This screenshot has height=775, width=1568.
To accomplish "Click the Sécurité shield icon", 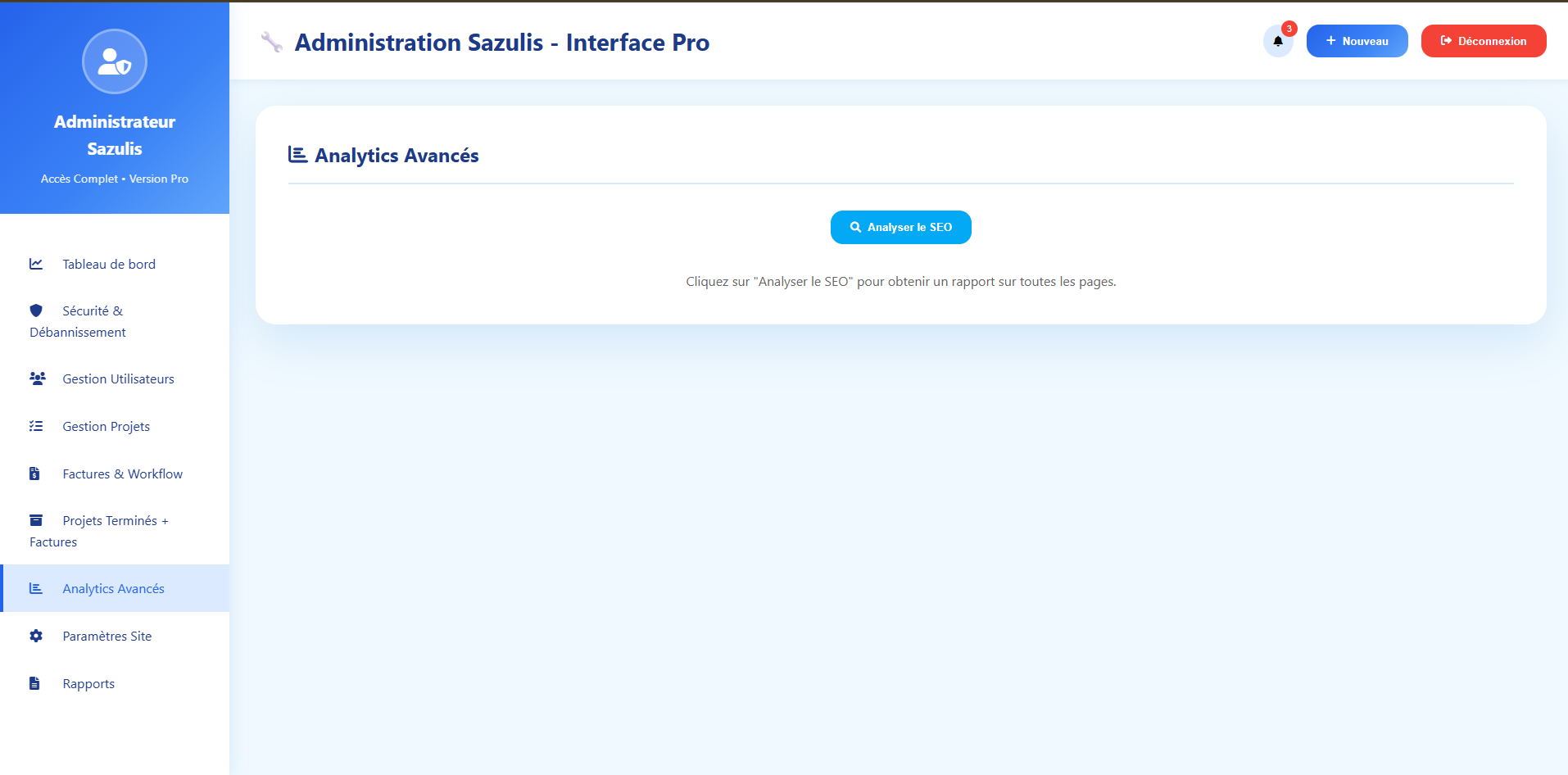I will pyautogui.click(x=36, y=310).
